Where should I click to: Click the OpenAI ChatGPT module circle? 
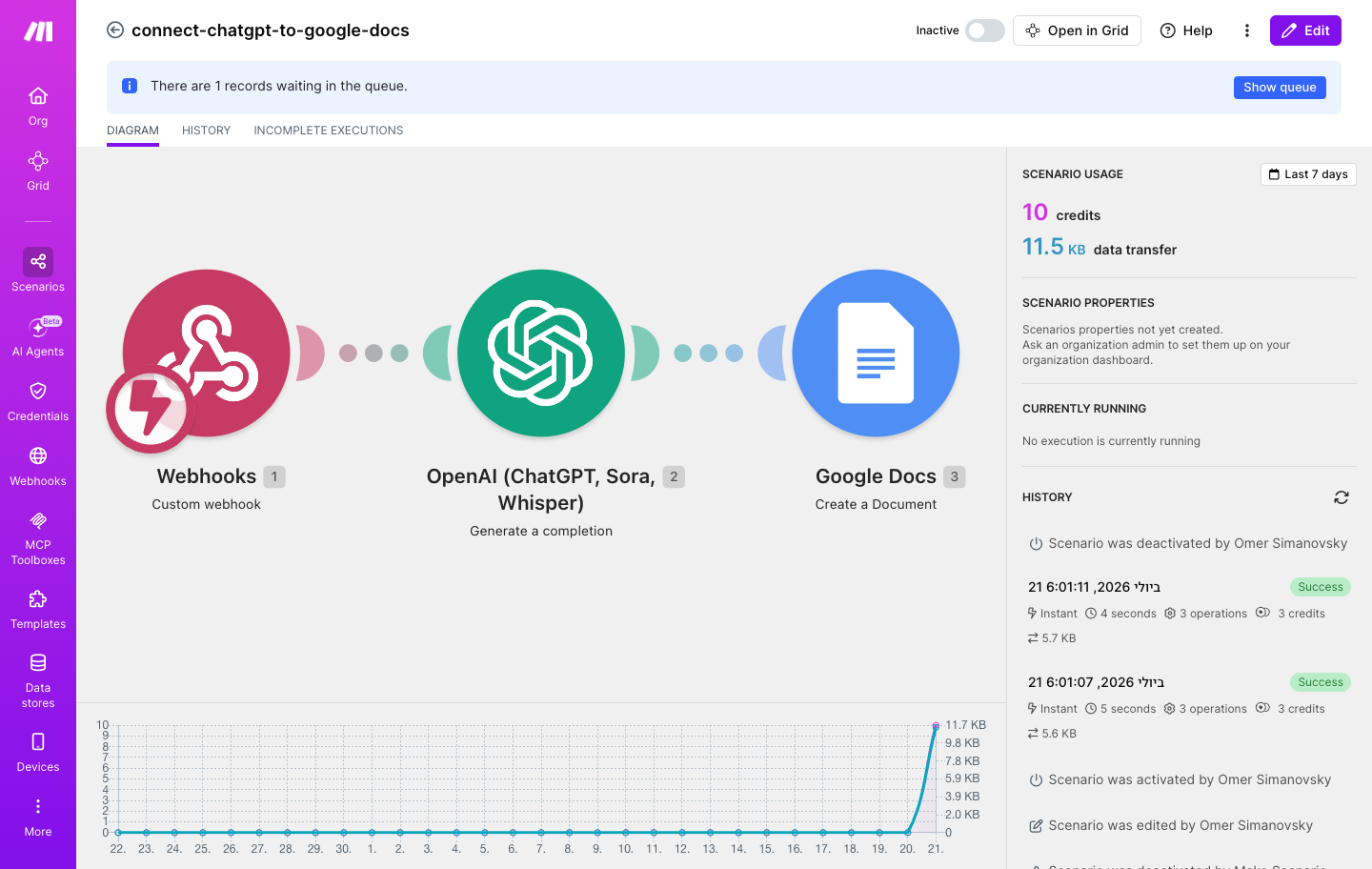pyautogui.click(x=541, y=354)
